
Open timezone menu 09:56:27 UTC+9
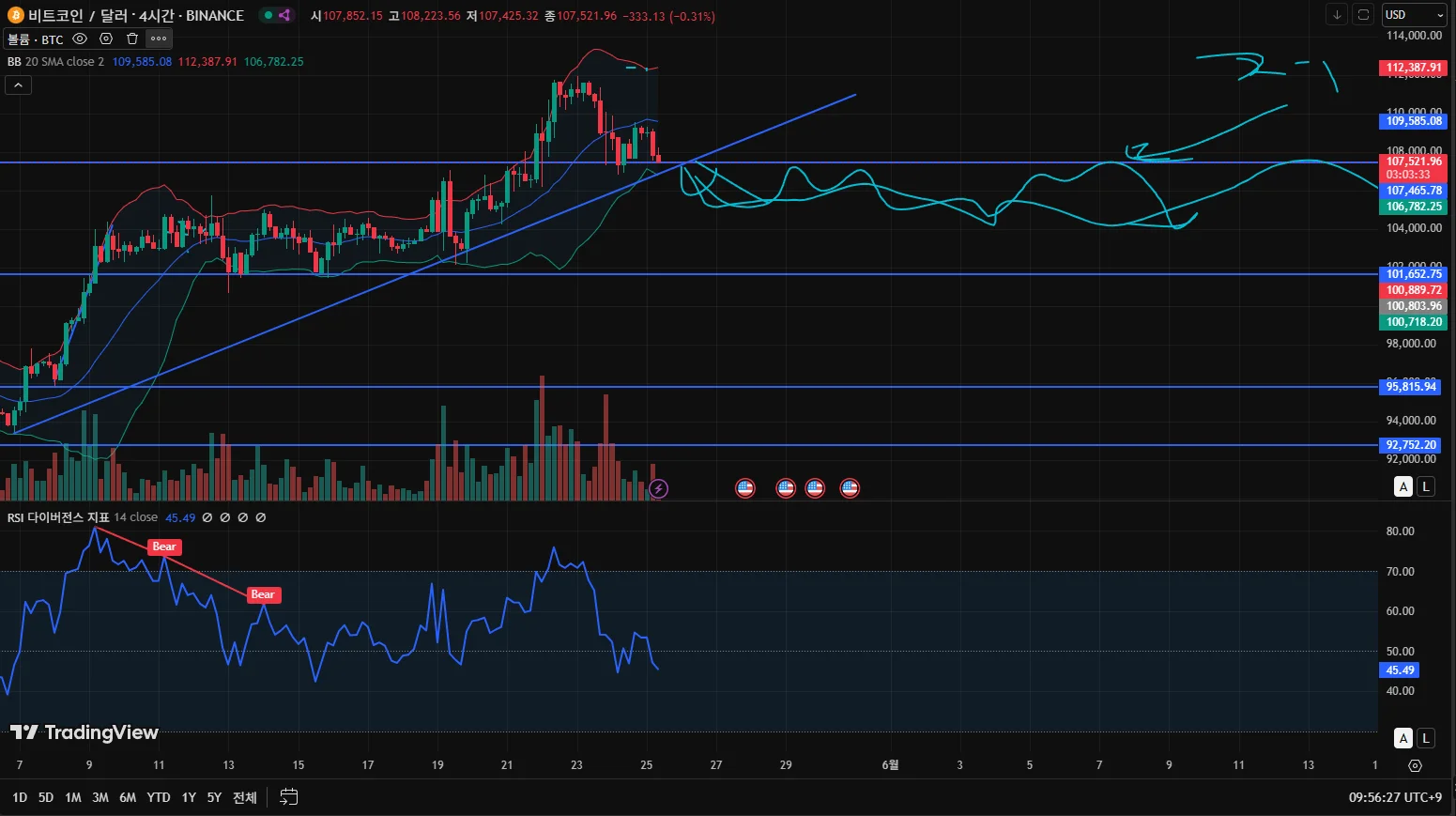coord(1395,797)
